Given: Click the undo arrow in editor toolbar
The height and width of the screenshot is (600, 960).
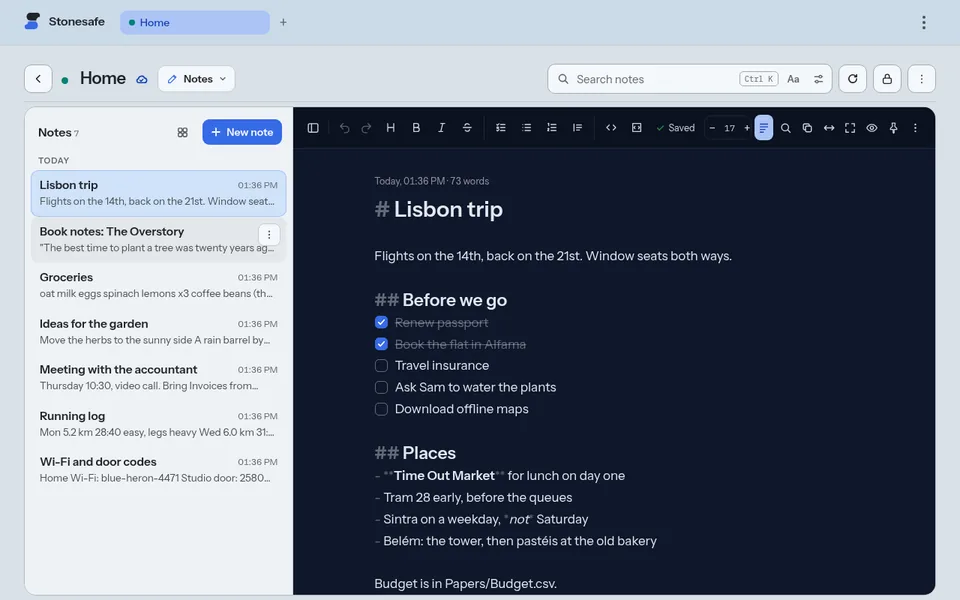Looking at the screenshot, I should click(345, 128).
